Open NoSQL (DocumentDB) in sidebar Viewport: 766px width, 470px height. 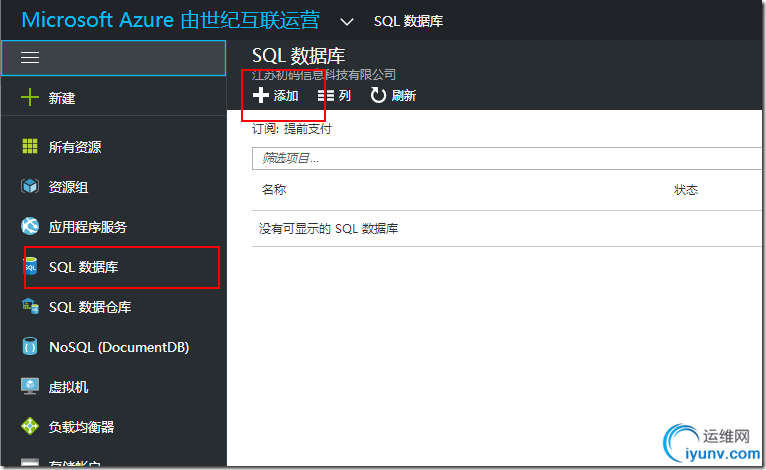click(x=119, y=347)
